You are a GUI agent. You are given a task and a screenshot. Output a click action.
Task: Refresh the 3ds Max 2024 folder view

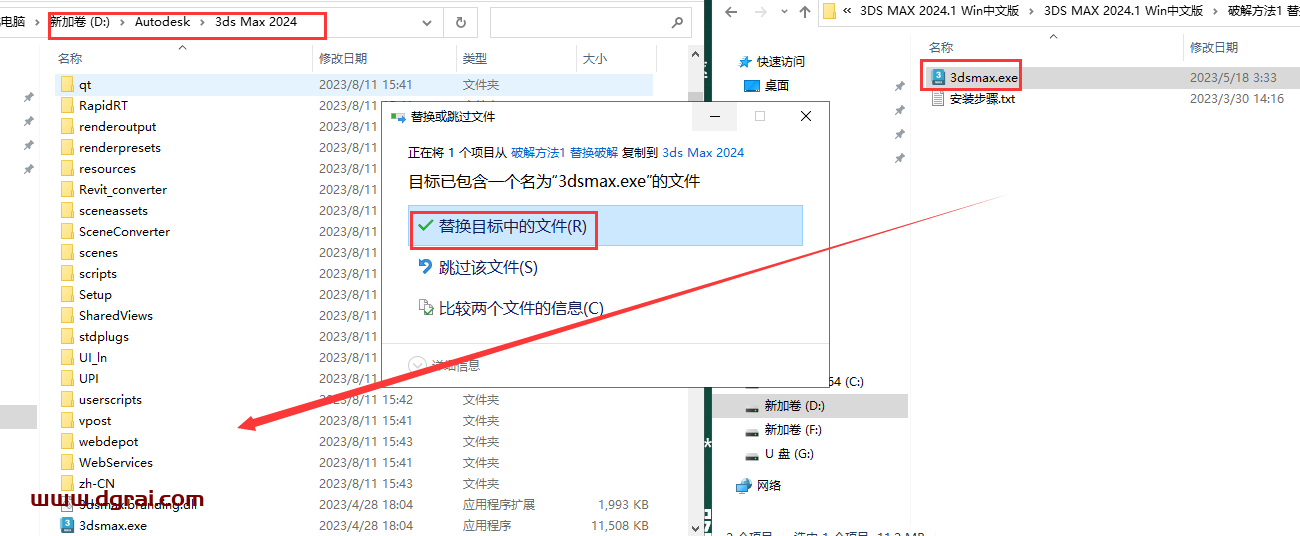coord(460,22)
